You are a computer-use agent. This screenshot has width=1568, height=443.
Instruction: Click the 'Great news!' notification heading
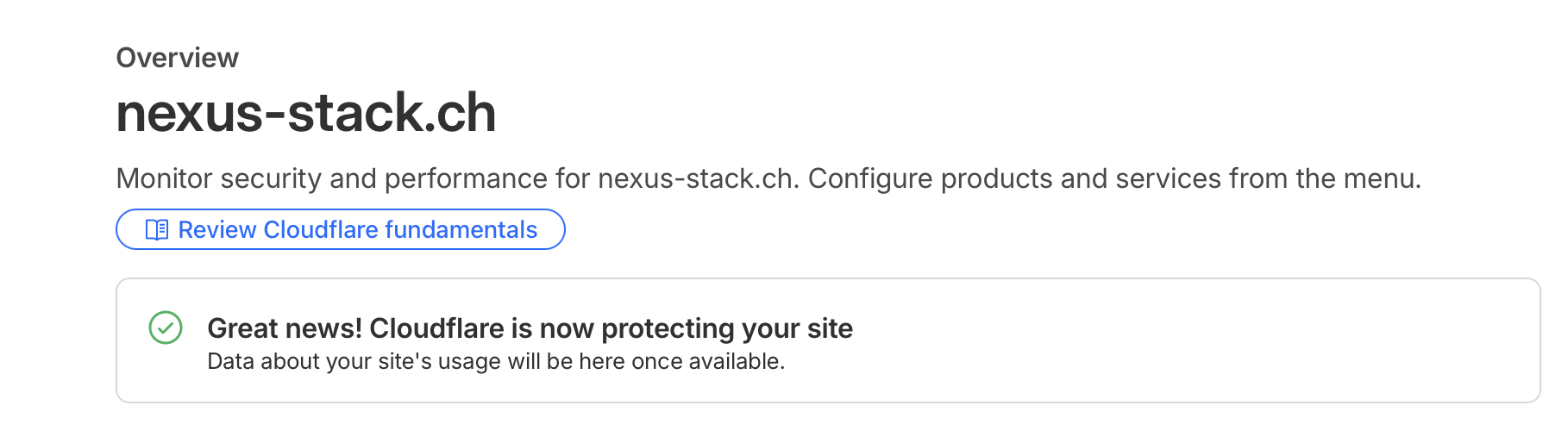285,328
